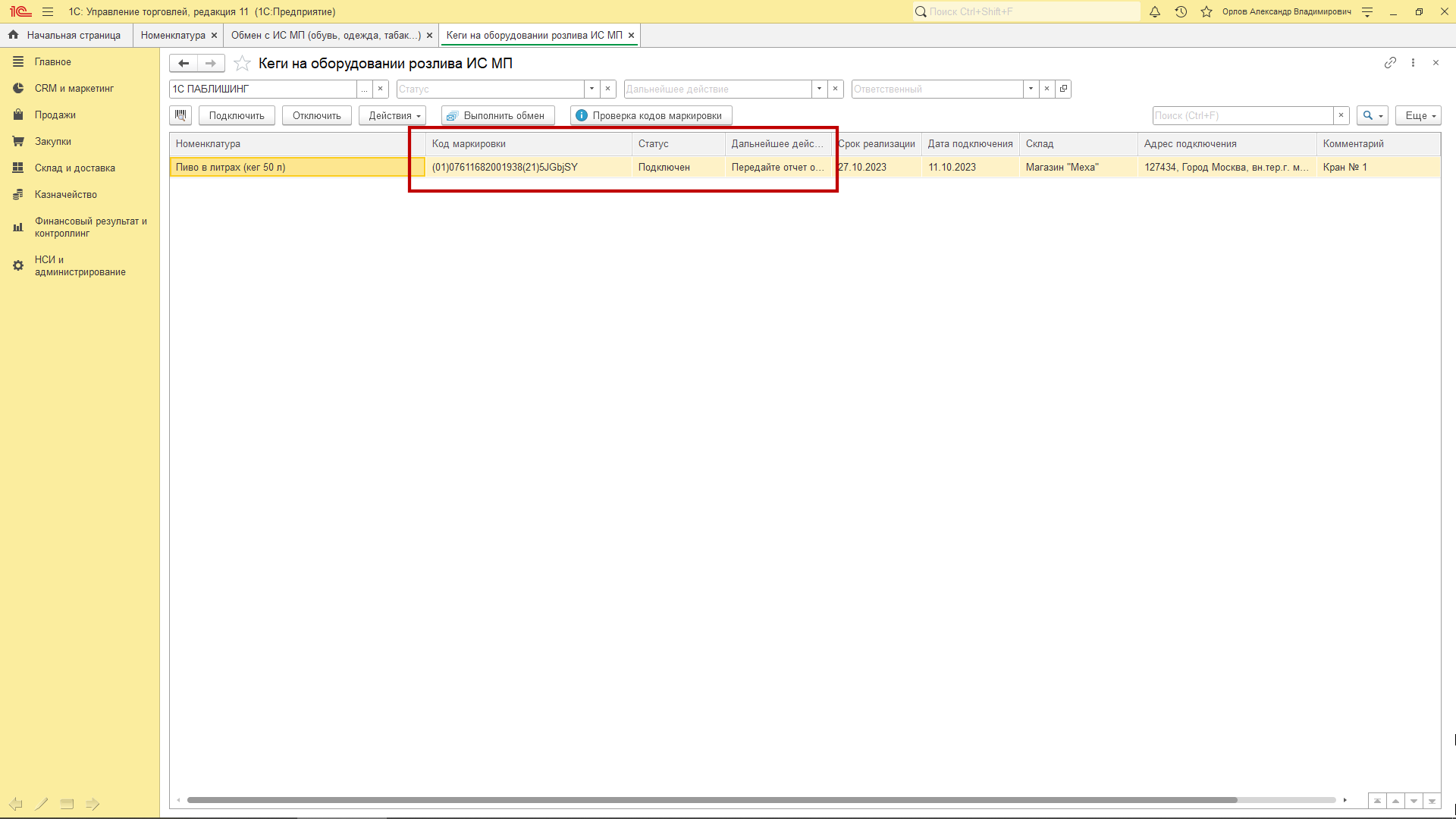Go forward with the right arrow button
The image size is (1456, 819).
tap(211, 63)
